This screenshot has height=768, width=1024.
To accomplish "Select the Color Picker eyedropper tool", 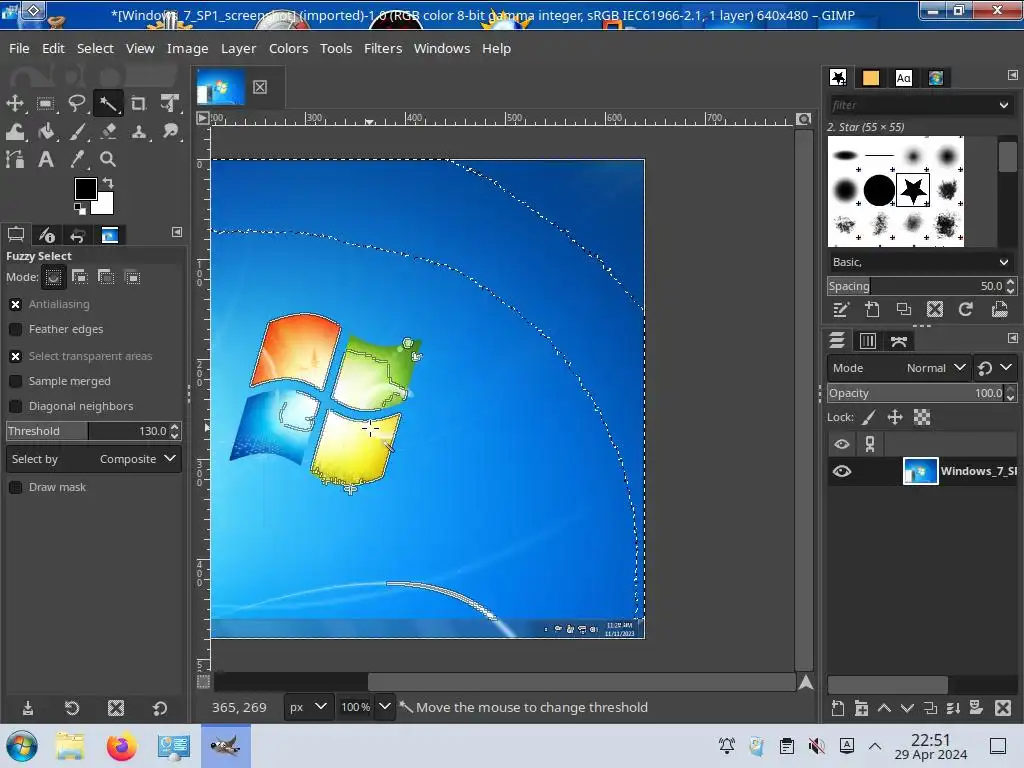I will click(76, 159).
